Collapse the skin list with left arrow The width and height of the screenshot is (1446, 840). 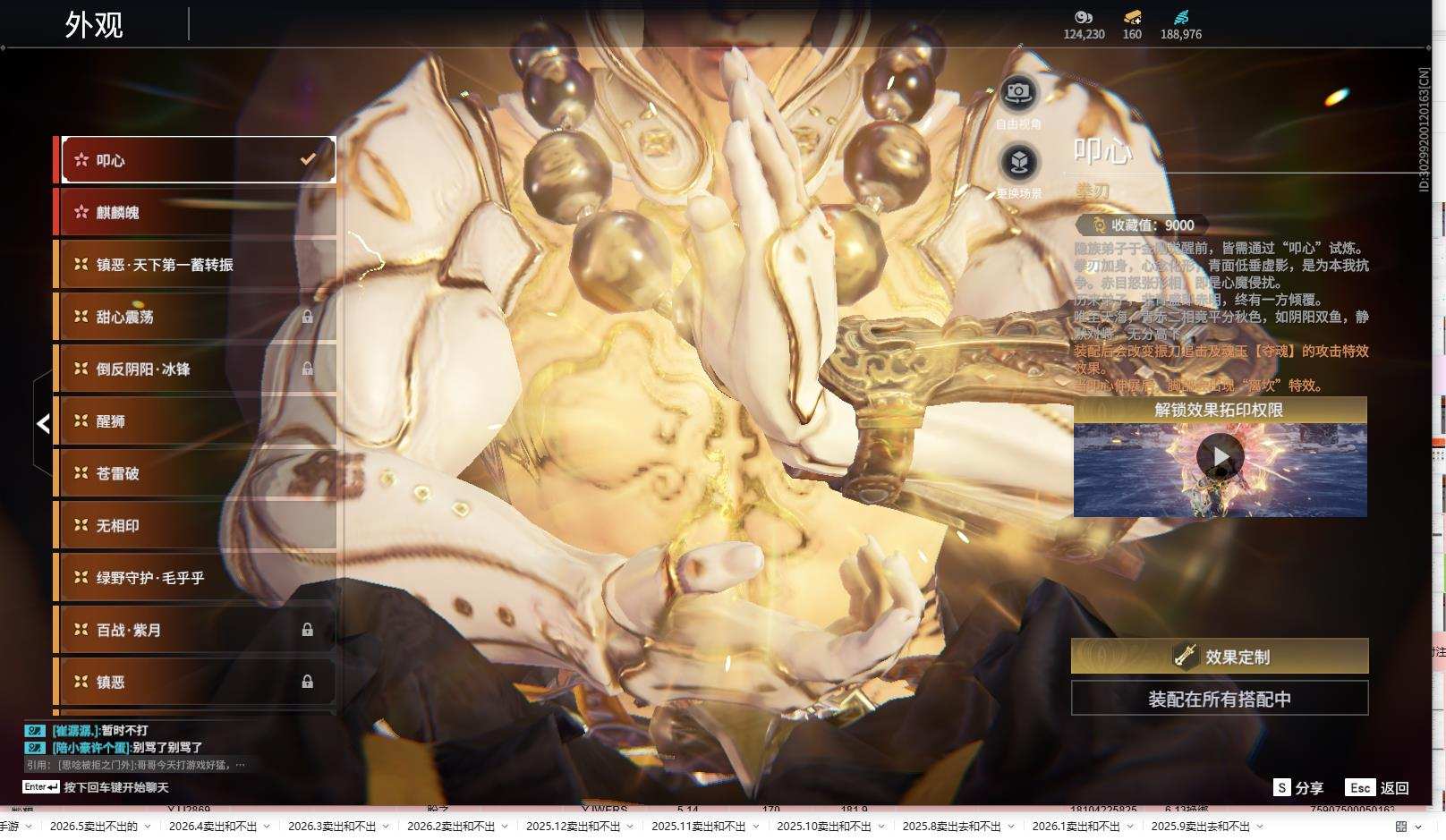coord(43,423)
